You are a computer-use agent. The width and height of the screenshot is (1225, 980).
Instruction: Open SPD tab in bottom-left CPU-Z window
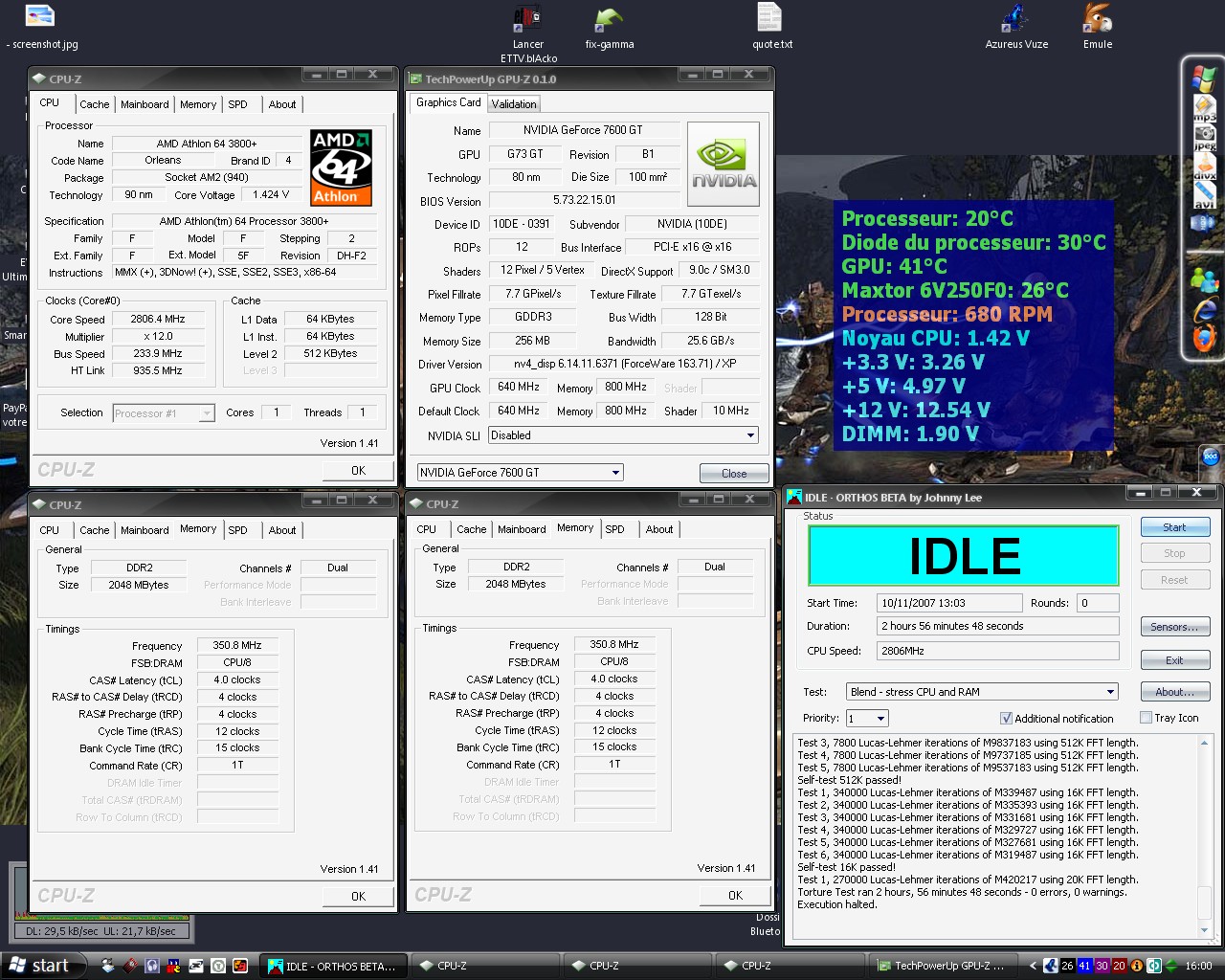pyautogui.click(x=237, y=530)
